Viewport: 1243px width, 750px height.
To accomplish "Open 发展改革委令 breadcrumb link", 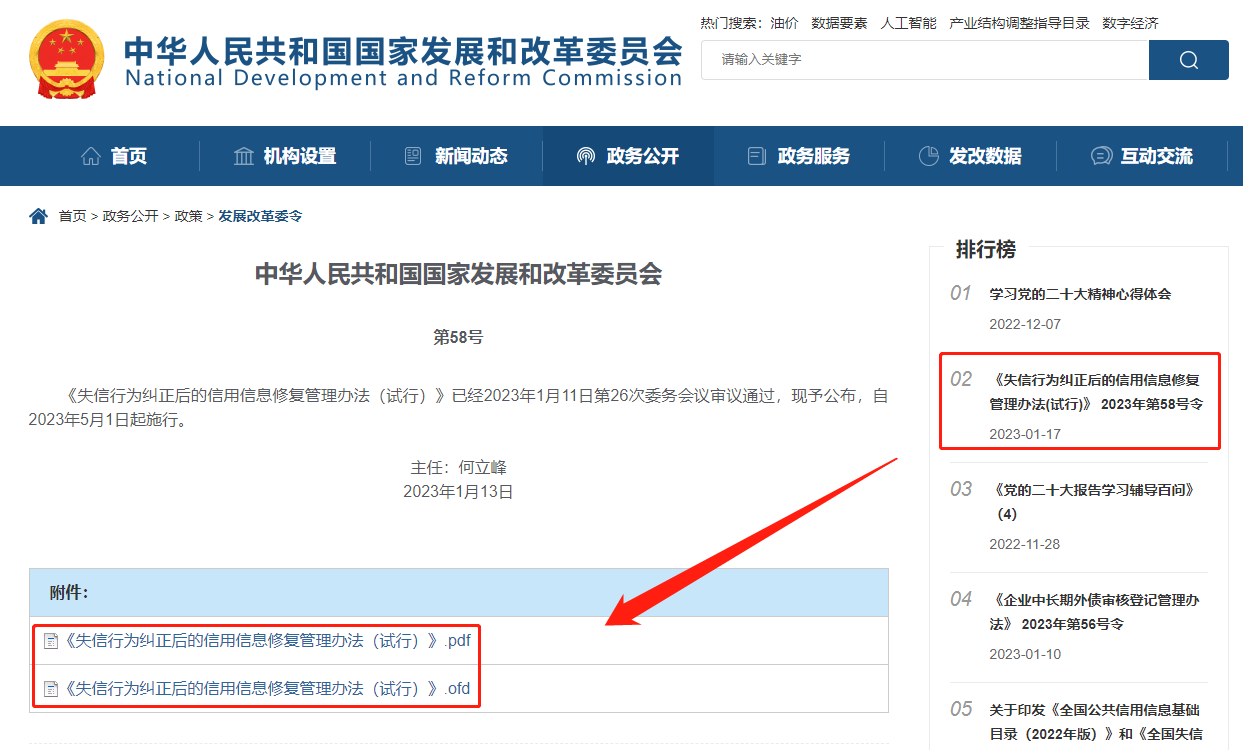I will [260, 216].
